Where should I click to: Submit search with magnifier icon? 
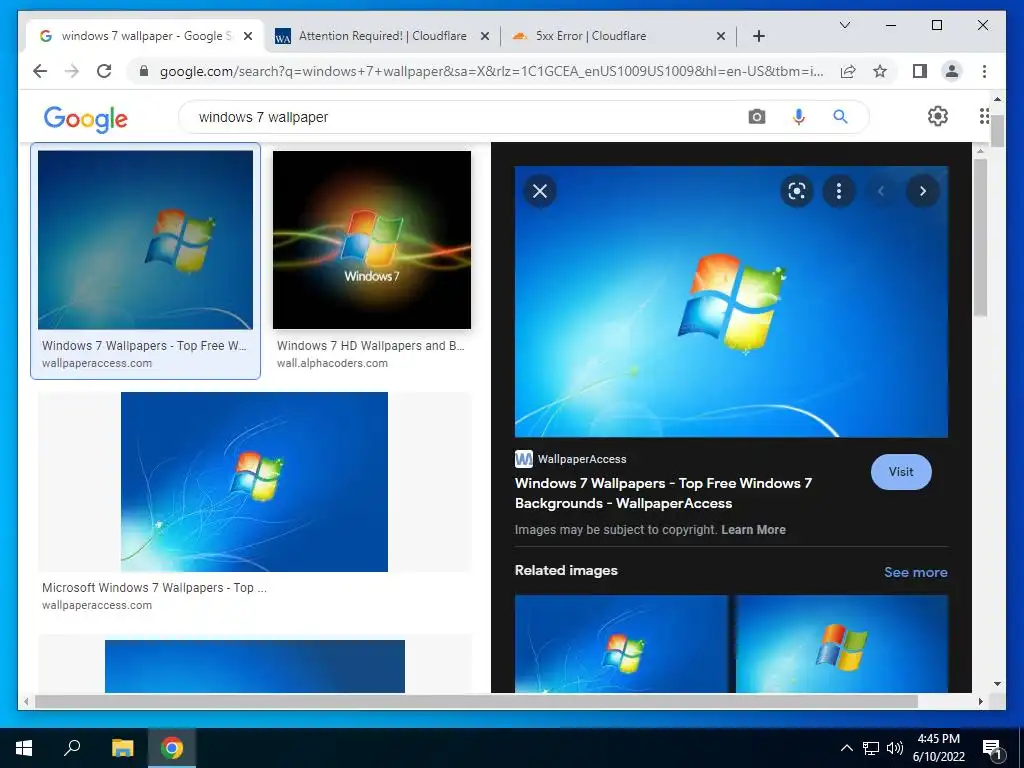840,117
